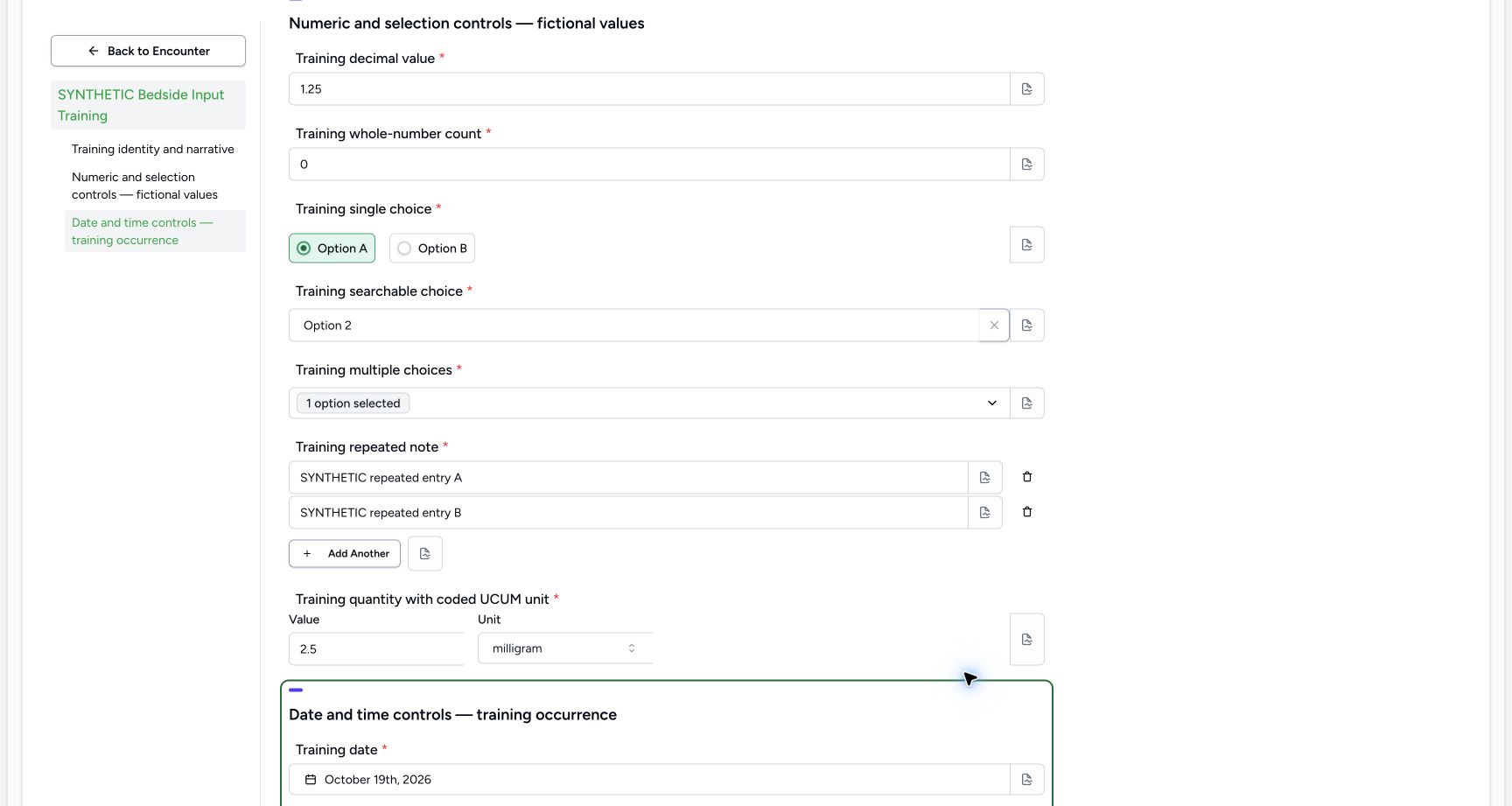Screen dimensions: 1512x806
Task: Click the '1 option selected' badge
Action: [353, 403]
